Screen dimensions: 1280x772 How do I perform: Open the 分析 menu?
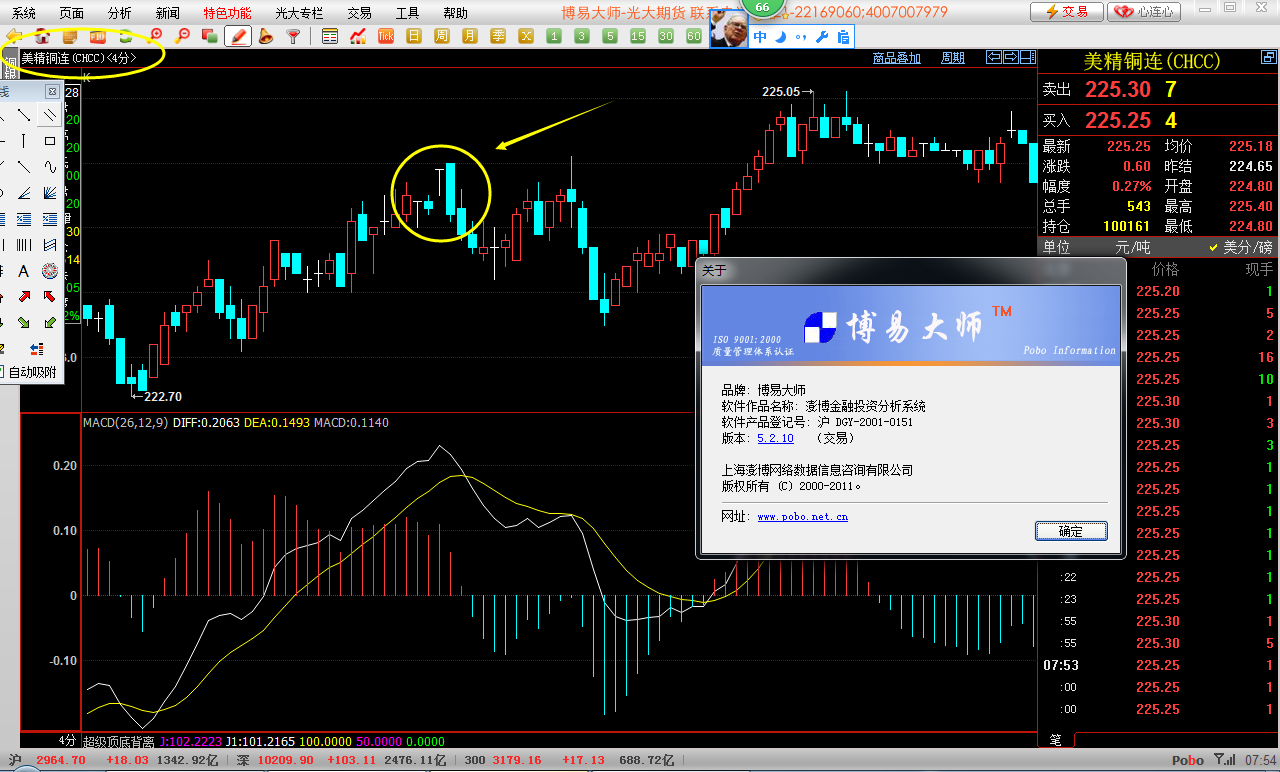pos(119,13)
